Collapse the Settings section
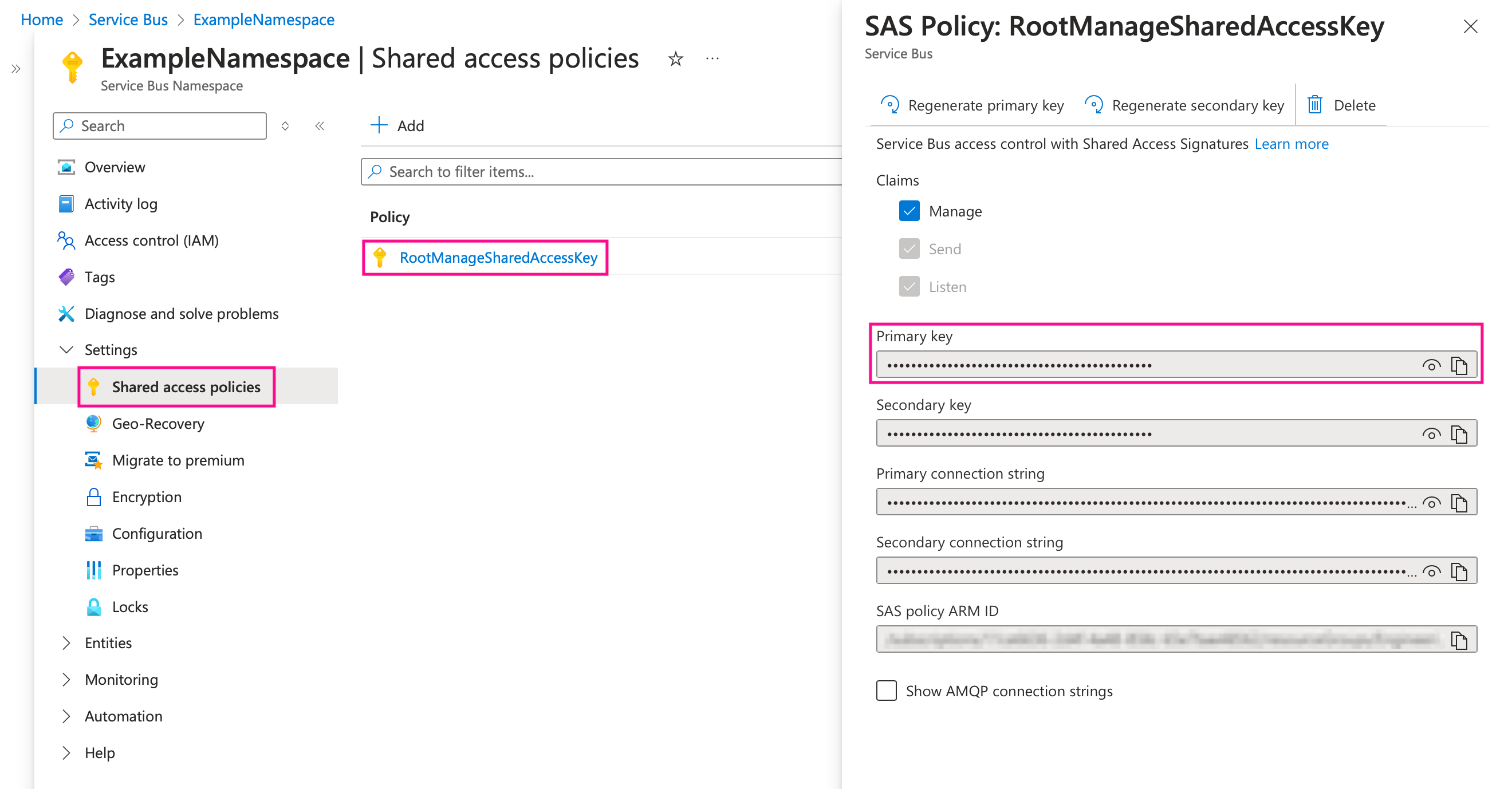Screen dimensions: 1512x789 tap(67, 350)
